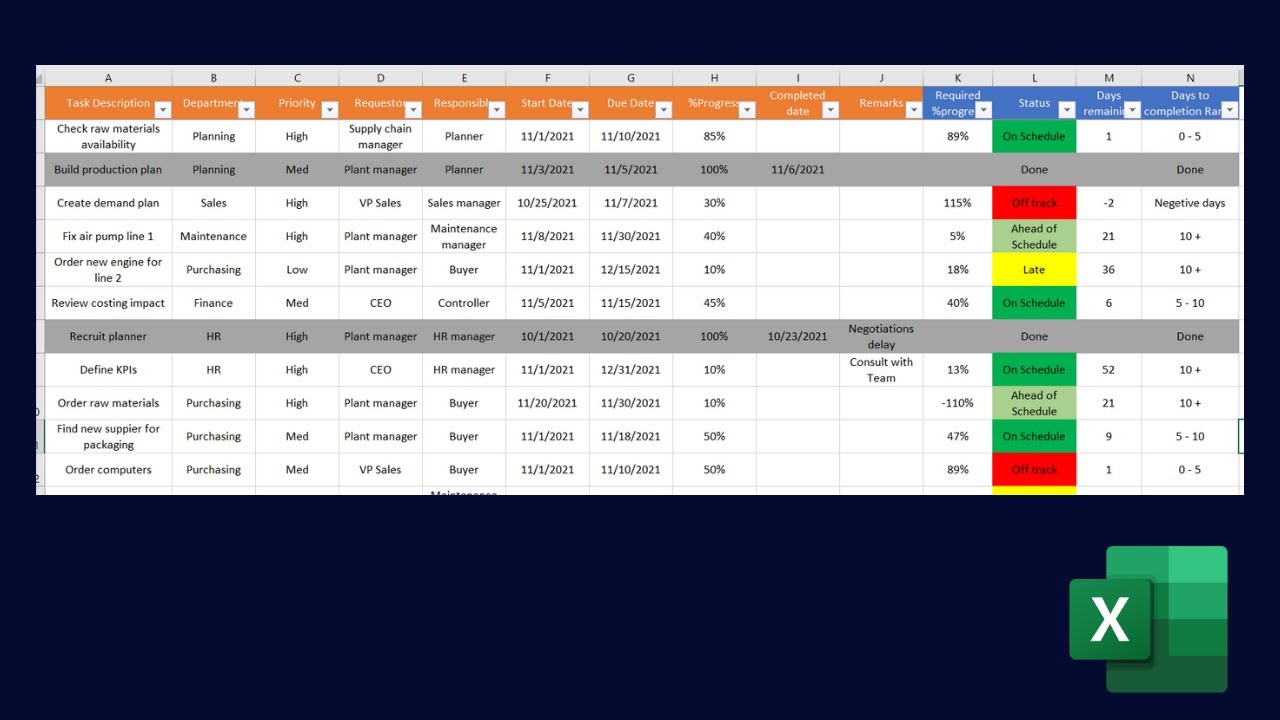The height and width of the screenshot is (720, 1280).
Task: Open the Required %progress filter dropdown
Action: 983,110
